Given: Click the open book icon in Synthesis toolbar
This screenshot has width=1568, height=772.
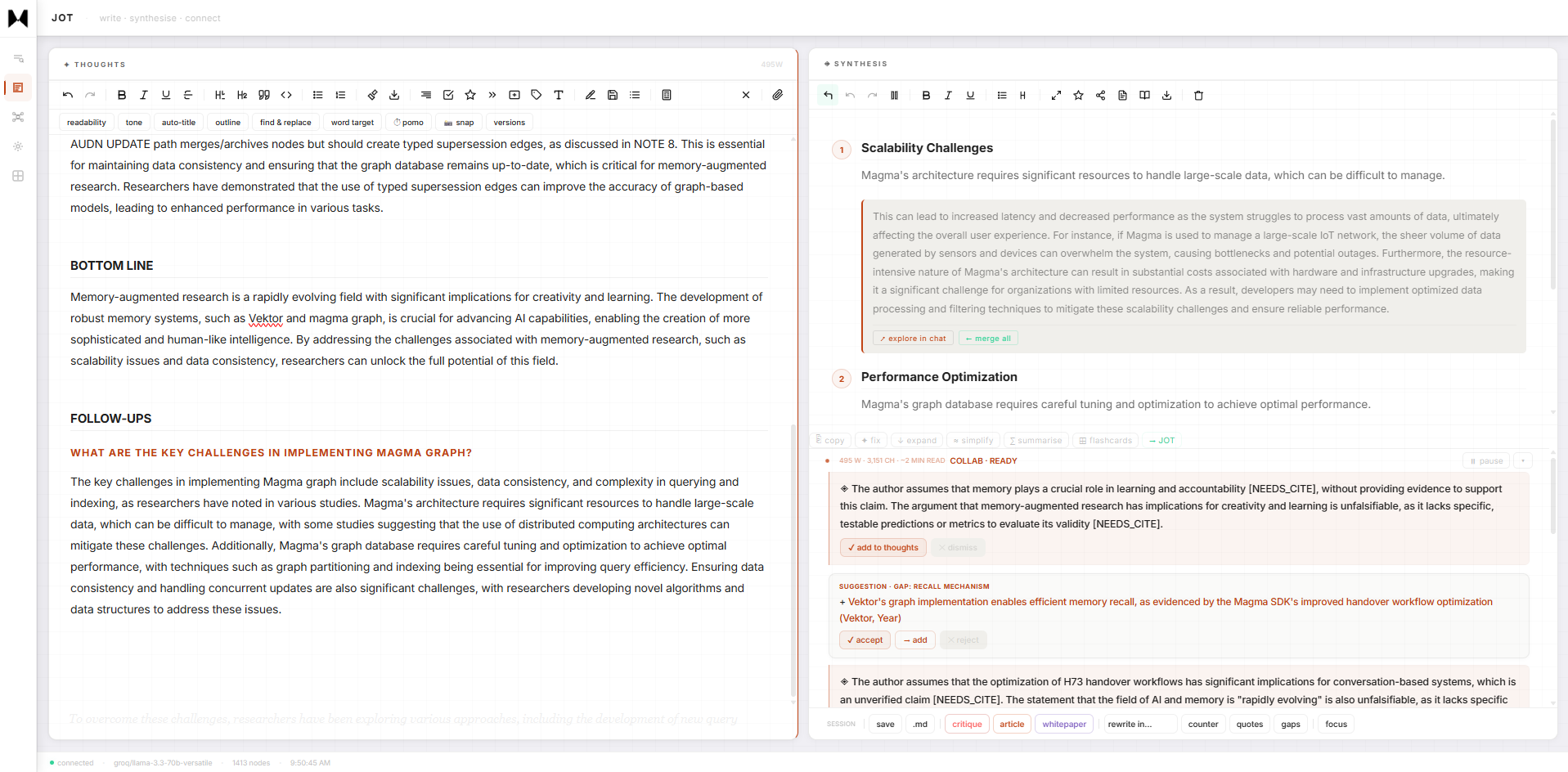Looking at the screenshot, I should (x=1145, y=96).
